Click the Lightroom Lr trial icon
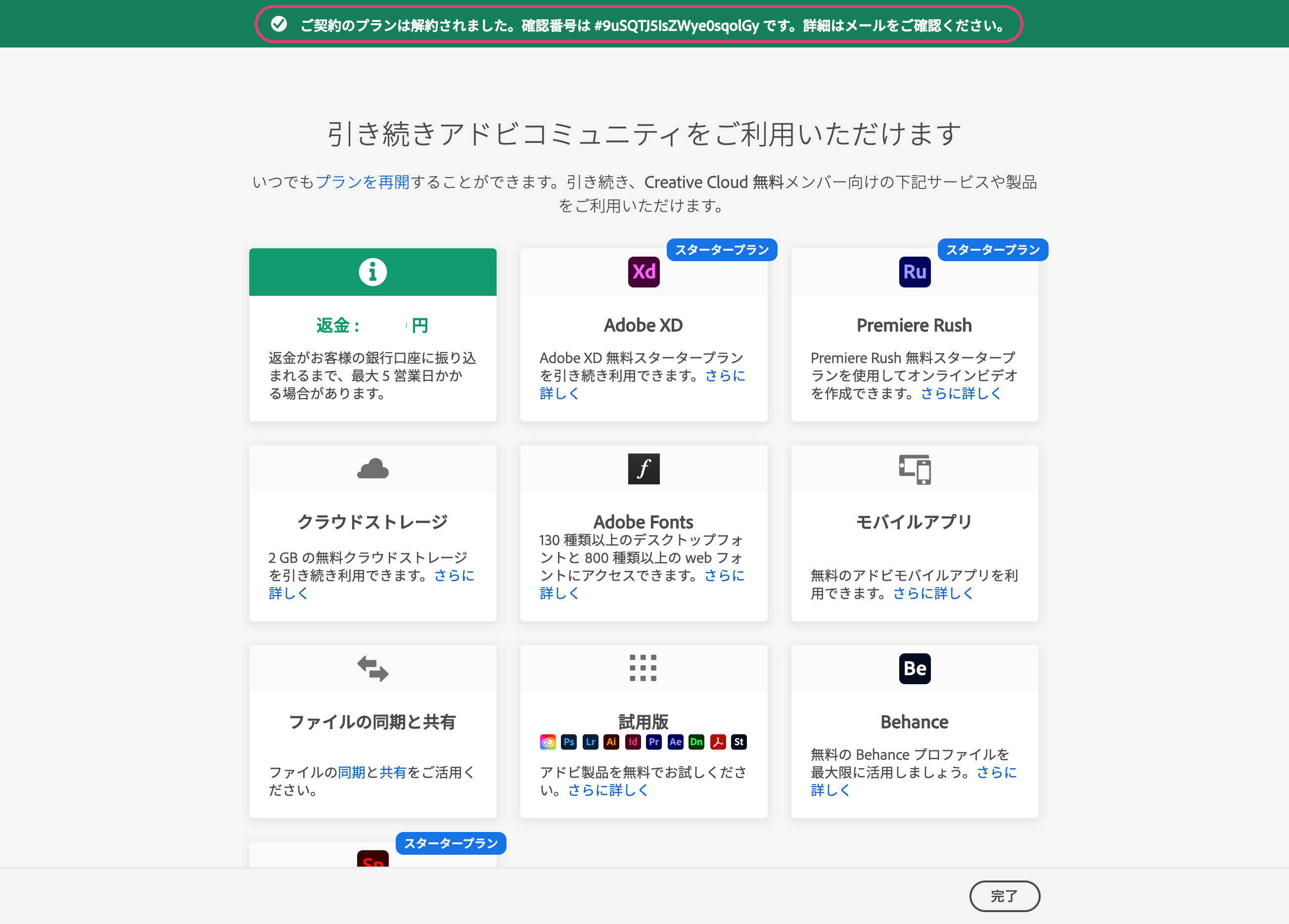The height and width of the screenshot is (924, 1289). pyautogui.click(x=590, y=741)
